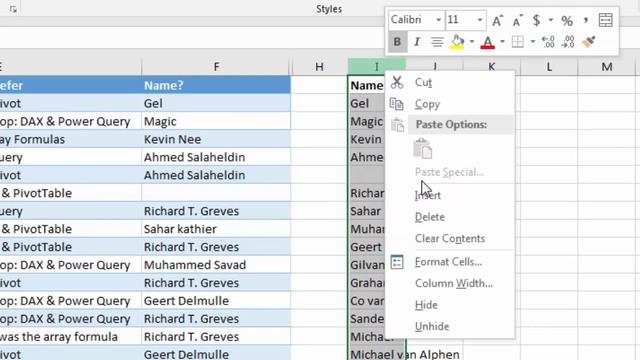
Task: Select column F header
Action: [216, 67]
